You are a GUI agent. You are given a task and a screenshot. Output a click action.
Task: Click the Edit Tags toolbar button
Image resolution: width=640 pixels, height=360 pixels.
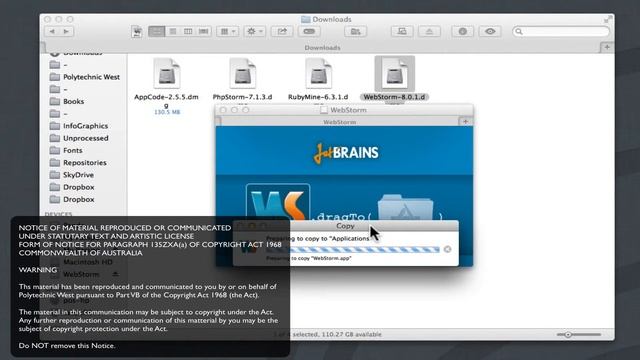point(309,31)
